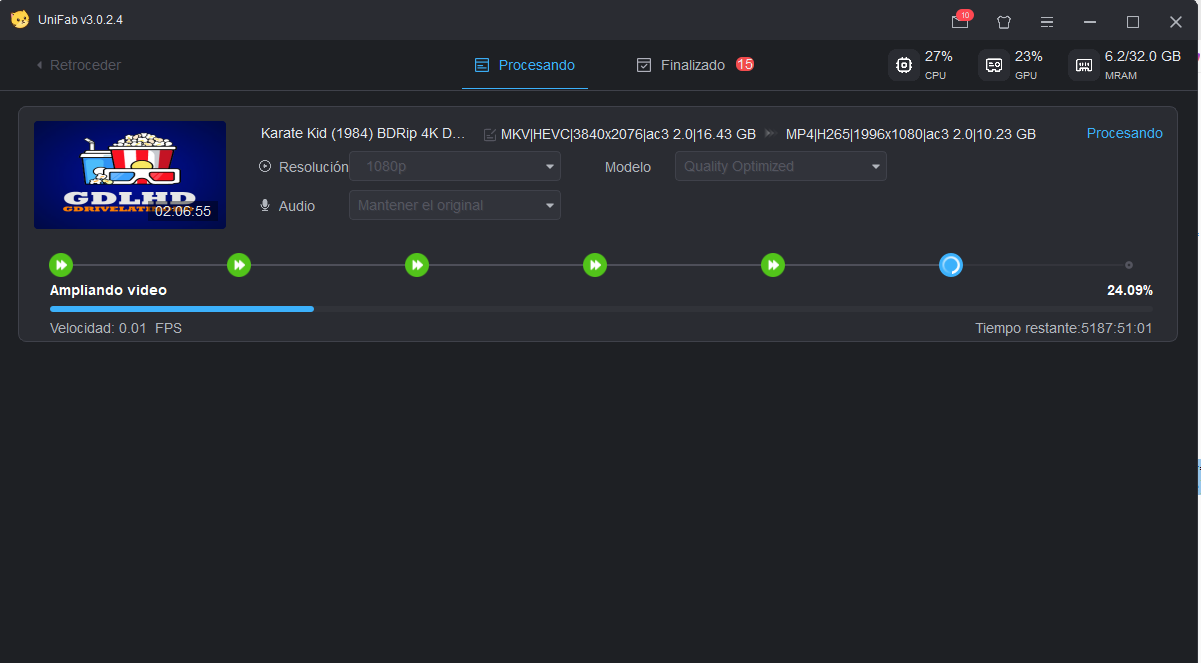Click the 6.2/32.0 GB MRAM reading
Viewport: 1201px width, 663px height.
coord(1143,56)
